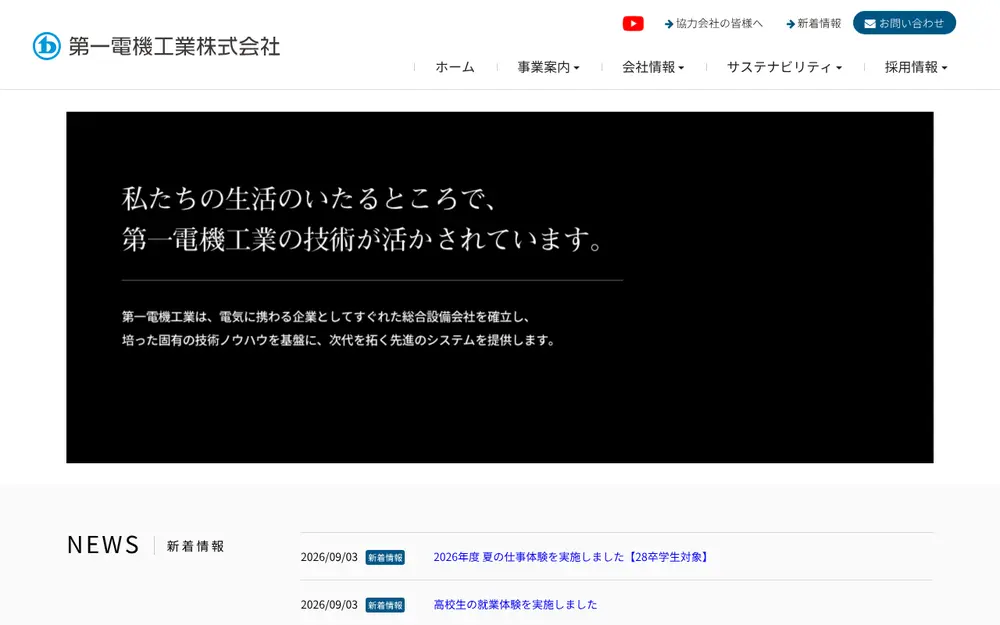Open the 2026年度 夏の仕事体験 news article

[x=572, y=557]
